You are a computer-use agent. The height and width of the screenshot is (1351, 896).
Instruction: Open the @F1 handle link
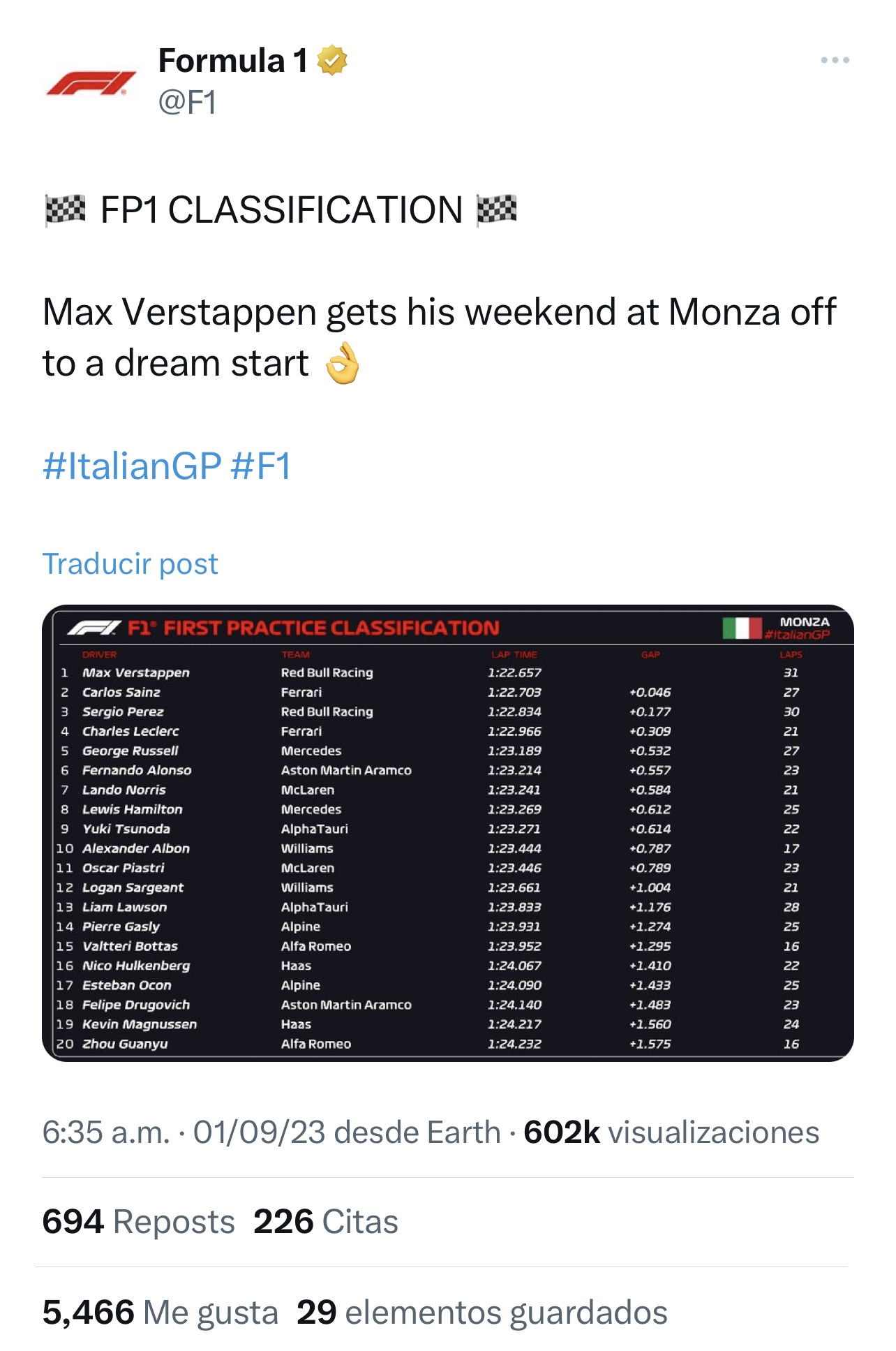click(x=187, y=102)
